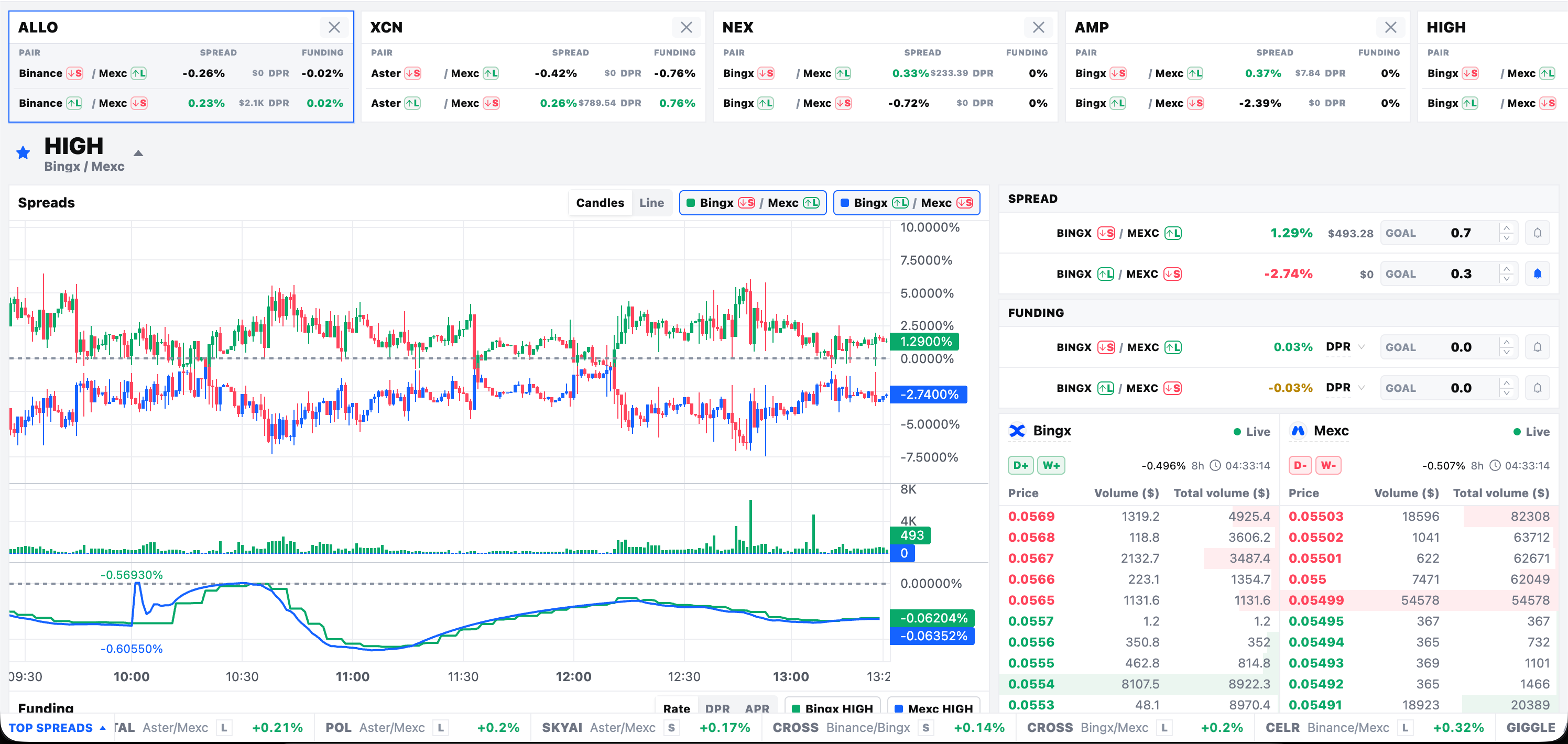Click the D+ deposit badge on Bingx
1568x744 pixels.
pyautogui.click(x=1021, y=465)
